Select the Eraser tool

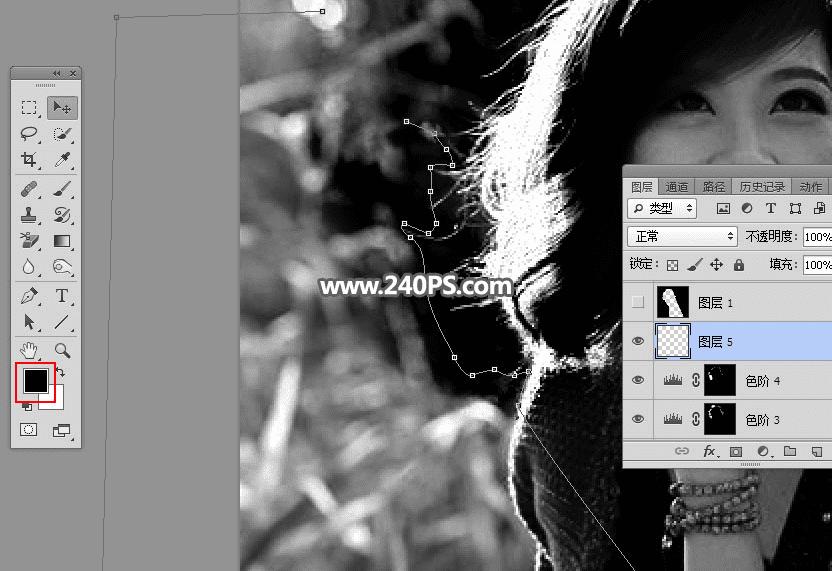tap(29, 240)
